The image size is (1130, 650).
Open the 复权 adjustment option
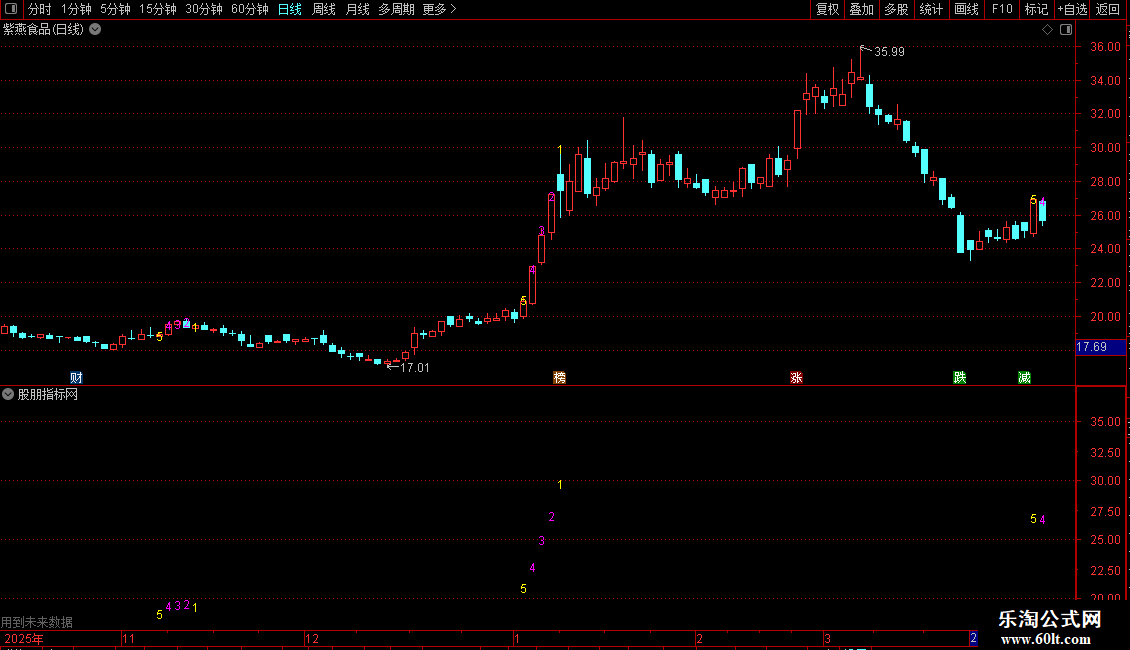point(827,9)
